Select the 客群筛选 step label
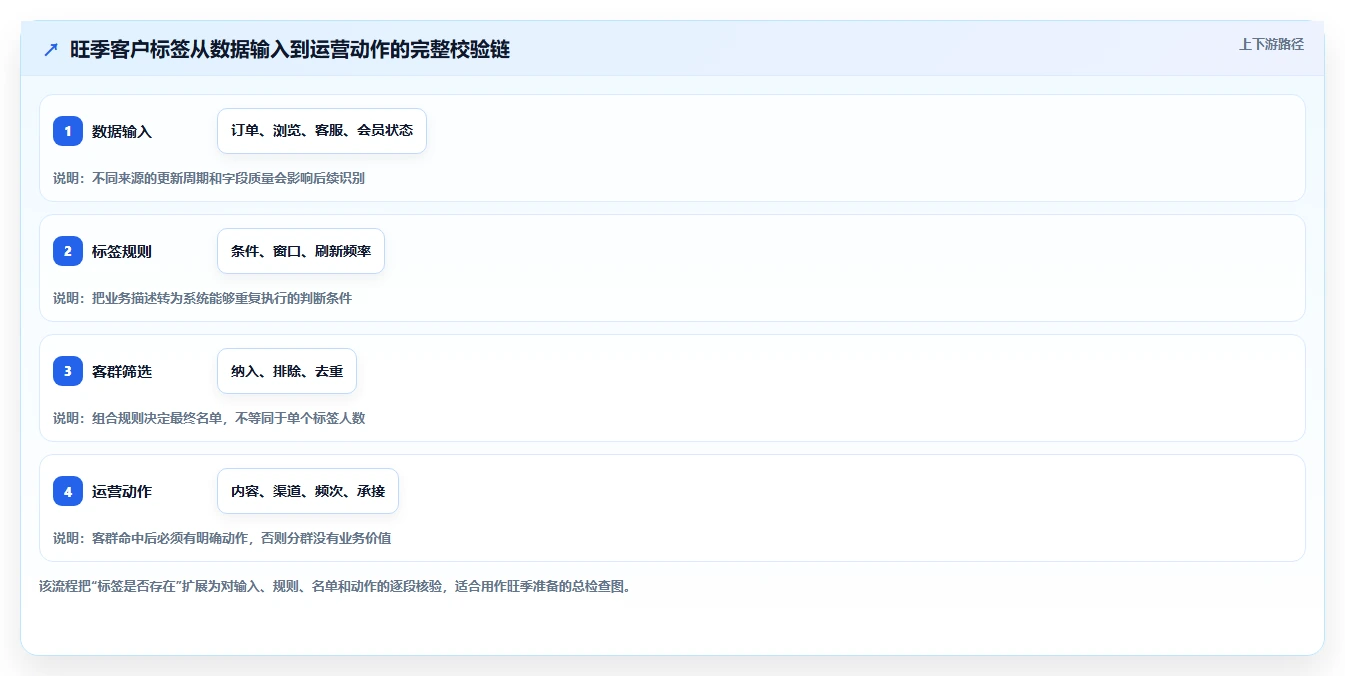This screenshot has width=1345, height=676. point(122,371)
